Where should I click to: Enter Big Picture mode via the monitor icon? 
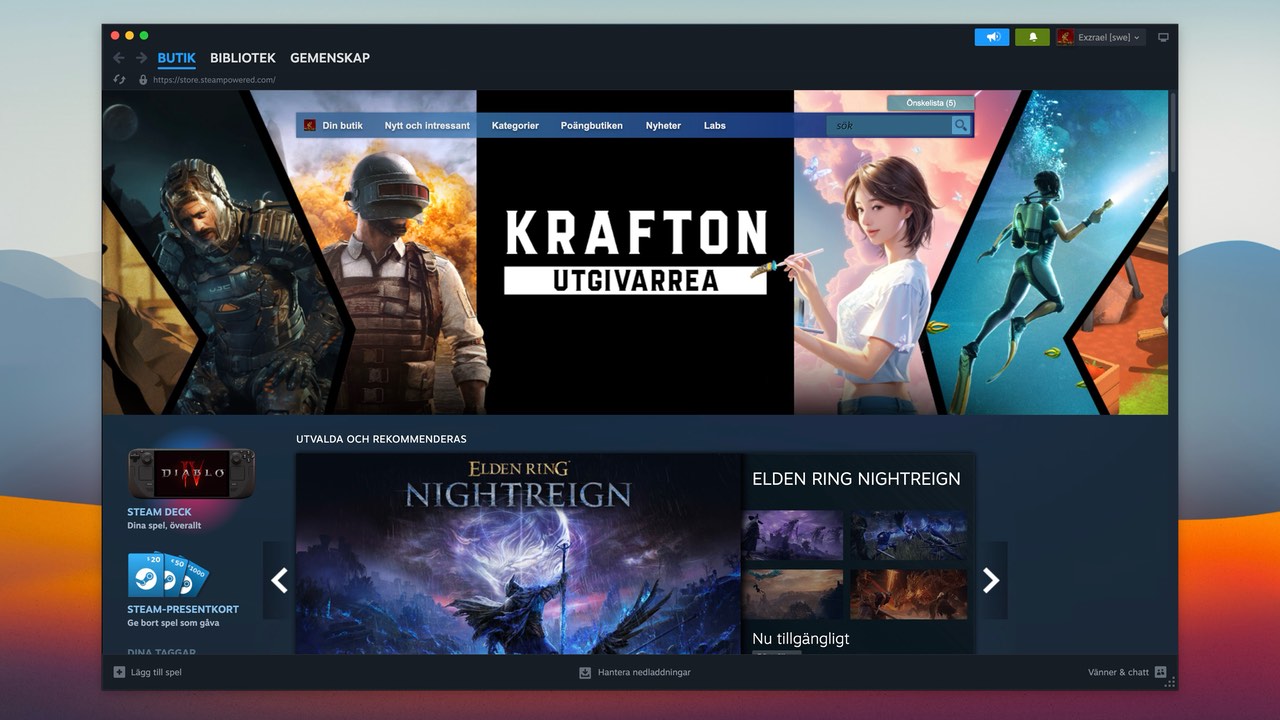coord(1162,36)
